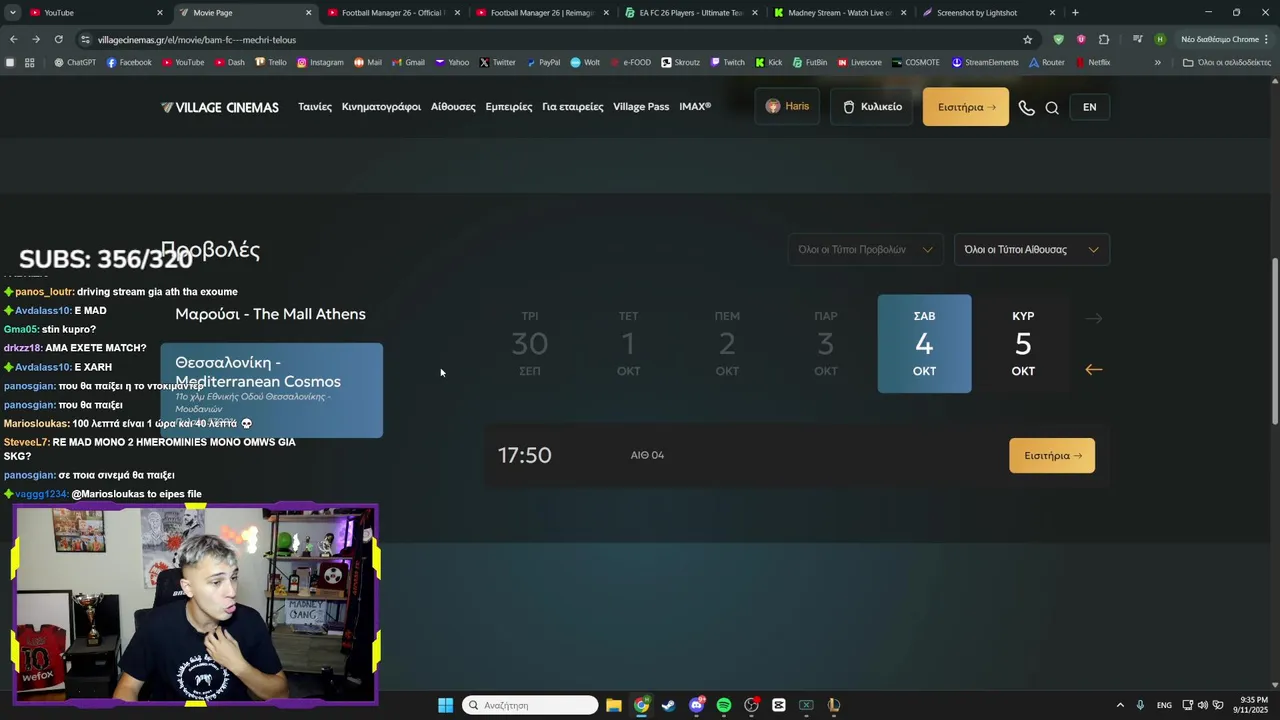Open the Chrome apps grid icon
Viewport: 1280px width, 720px height.
click(x=30, y=62)
